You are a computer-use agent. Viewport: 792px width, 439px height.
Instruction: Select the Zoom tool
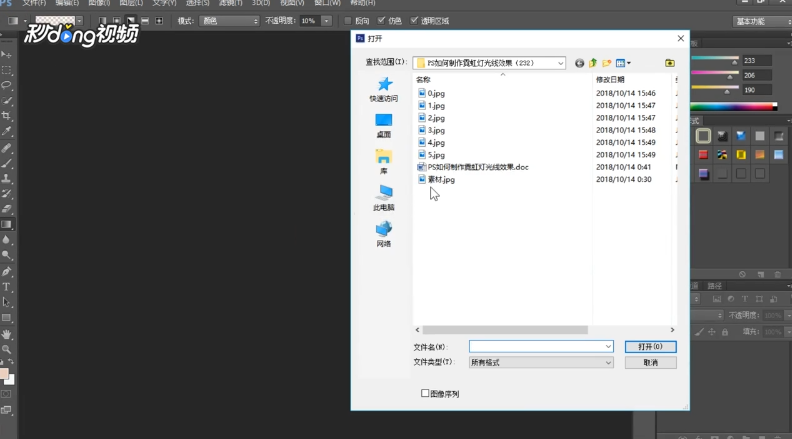pyautogui.click(x=7, y=349)
